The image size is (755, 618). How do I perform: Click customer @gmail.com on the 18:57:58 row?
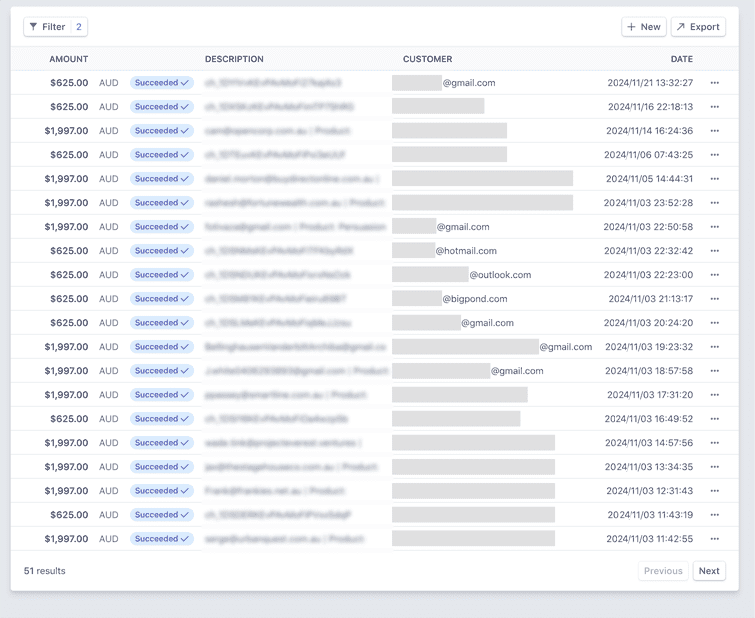coord(517,371)
